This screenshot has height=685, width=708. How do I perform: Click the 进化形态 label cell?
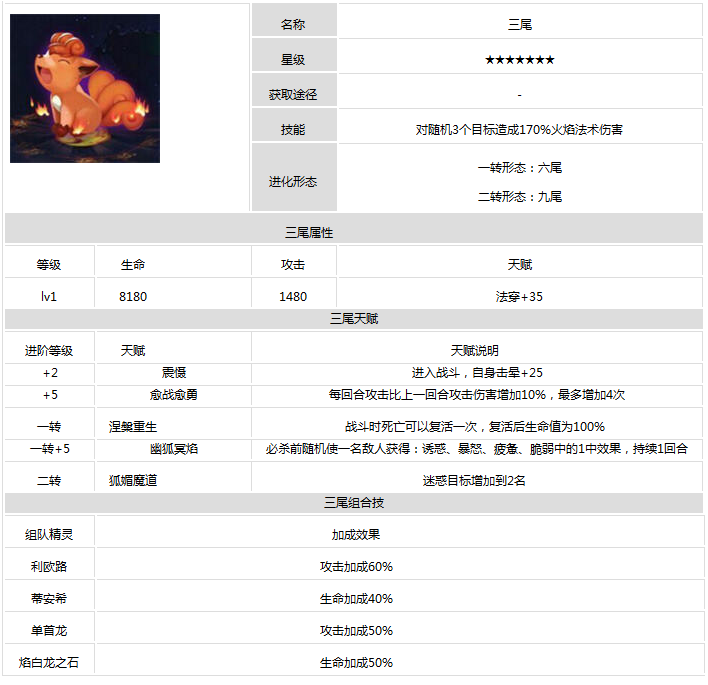294,177
